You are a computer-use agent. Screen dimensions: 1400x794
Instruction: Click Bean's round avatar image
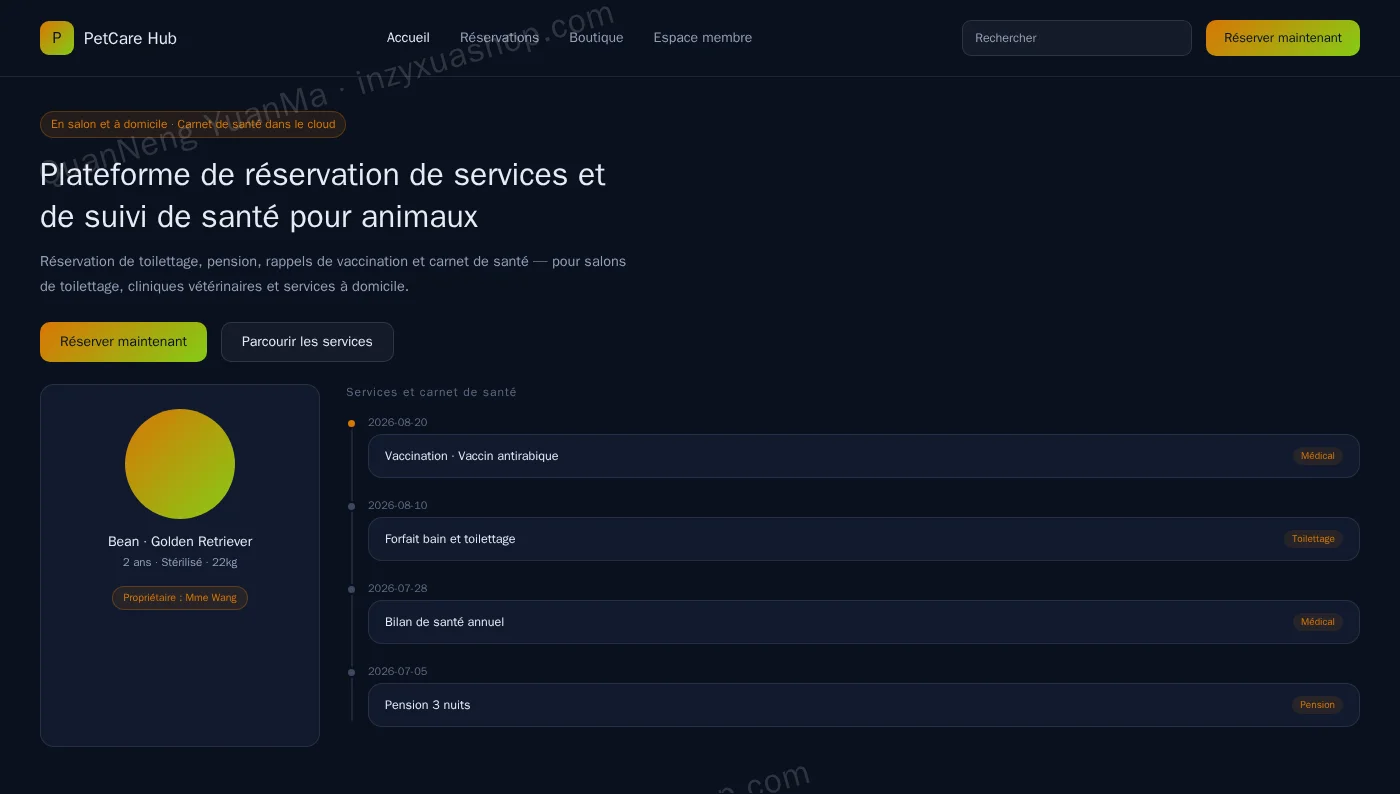180,464
